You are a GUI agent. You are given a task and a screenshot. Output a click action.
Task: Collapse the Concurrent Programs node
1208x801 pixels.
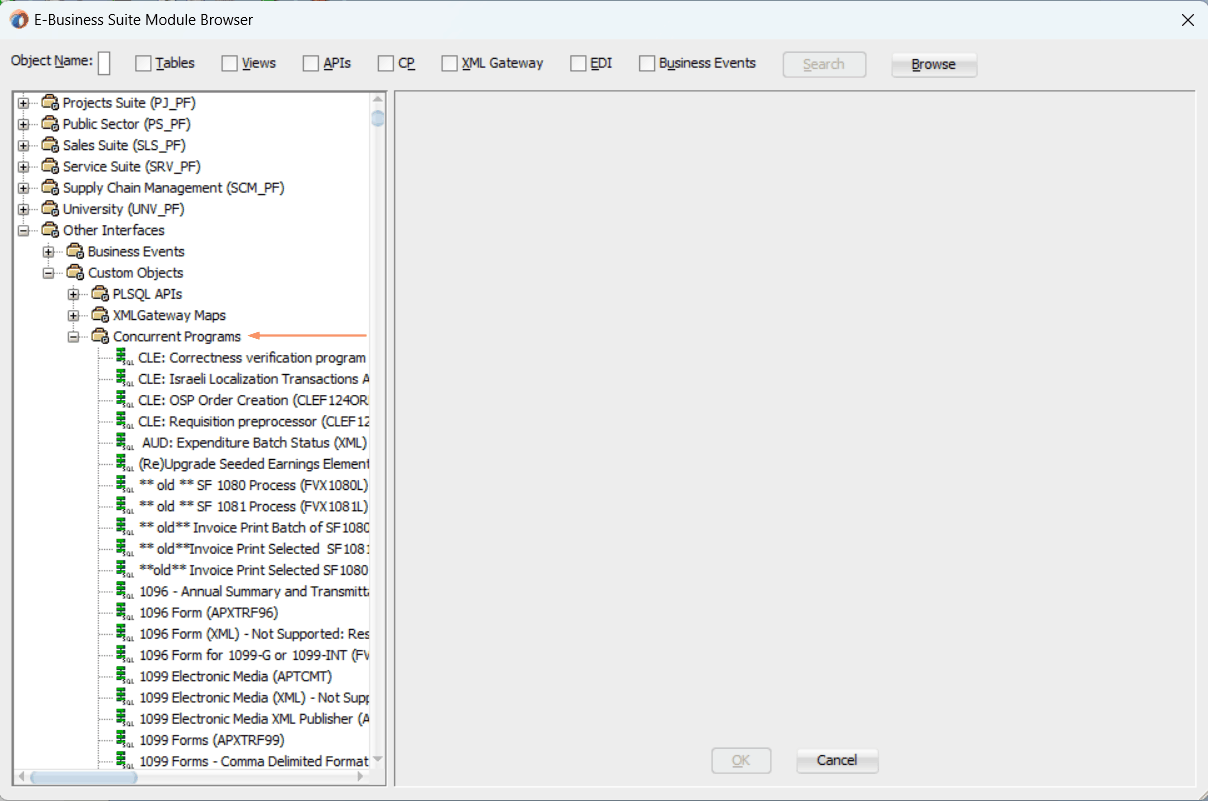[73, 336]
